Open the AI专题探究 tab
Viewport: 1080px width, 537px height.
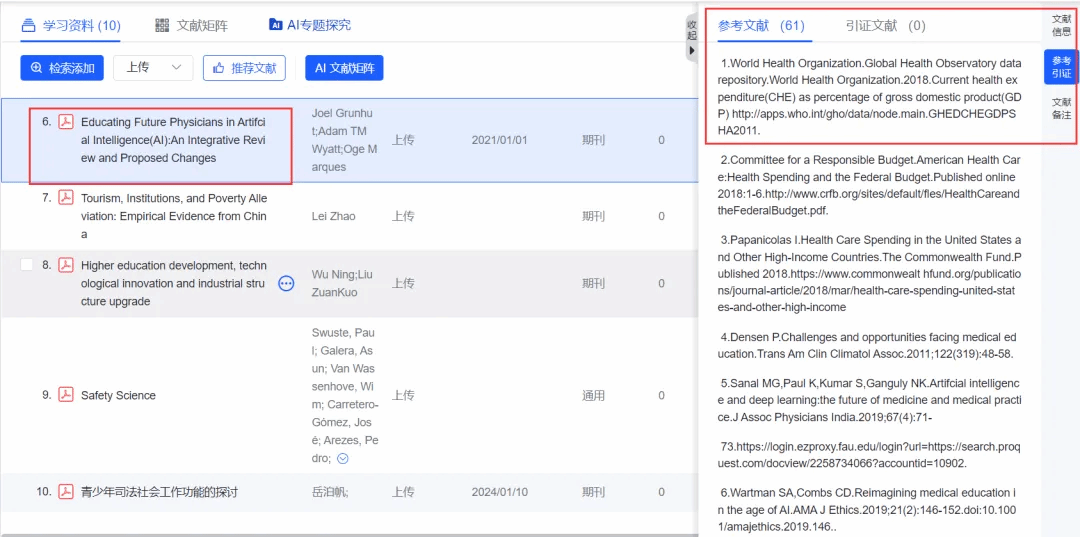(x=310, y=25)
